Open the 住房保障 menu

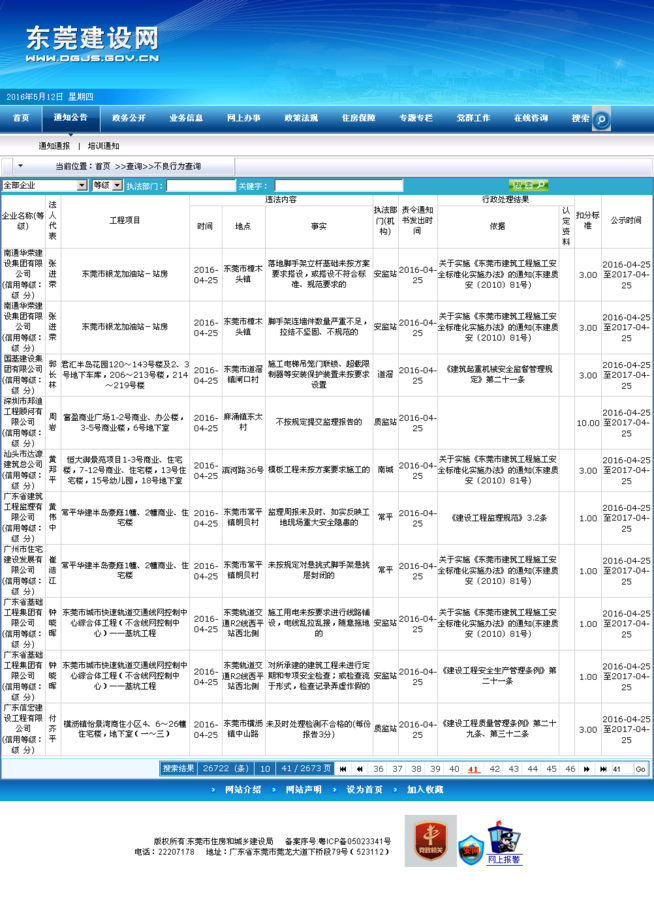click(x=358, y=118)
